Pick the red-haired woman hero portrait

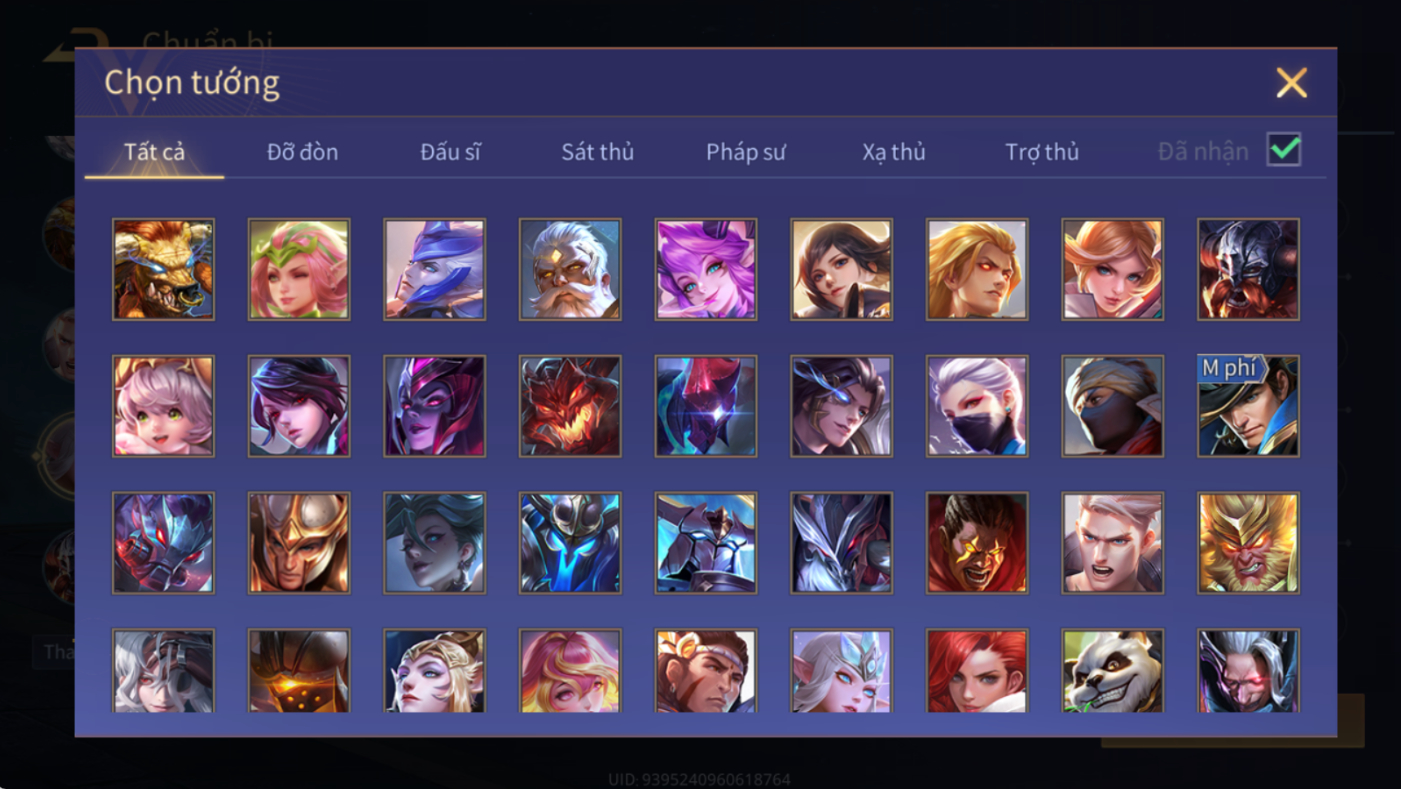977,671
